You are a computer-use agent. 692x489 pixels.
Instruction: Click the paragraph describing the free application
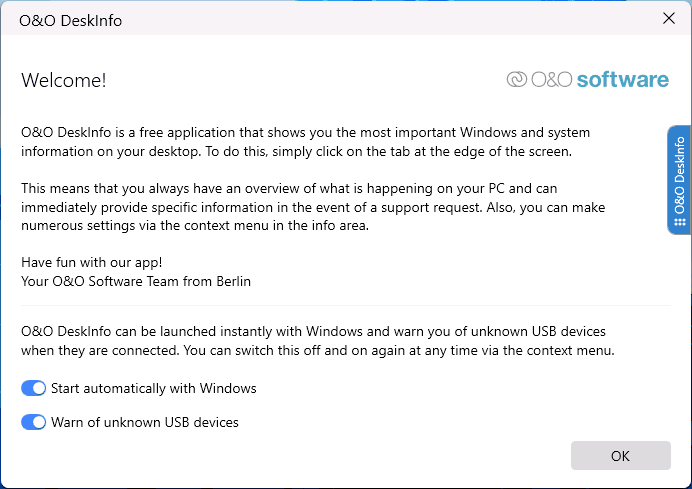point(305,142)
